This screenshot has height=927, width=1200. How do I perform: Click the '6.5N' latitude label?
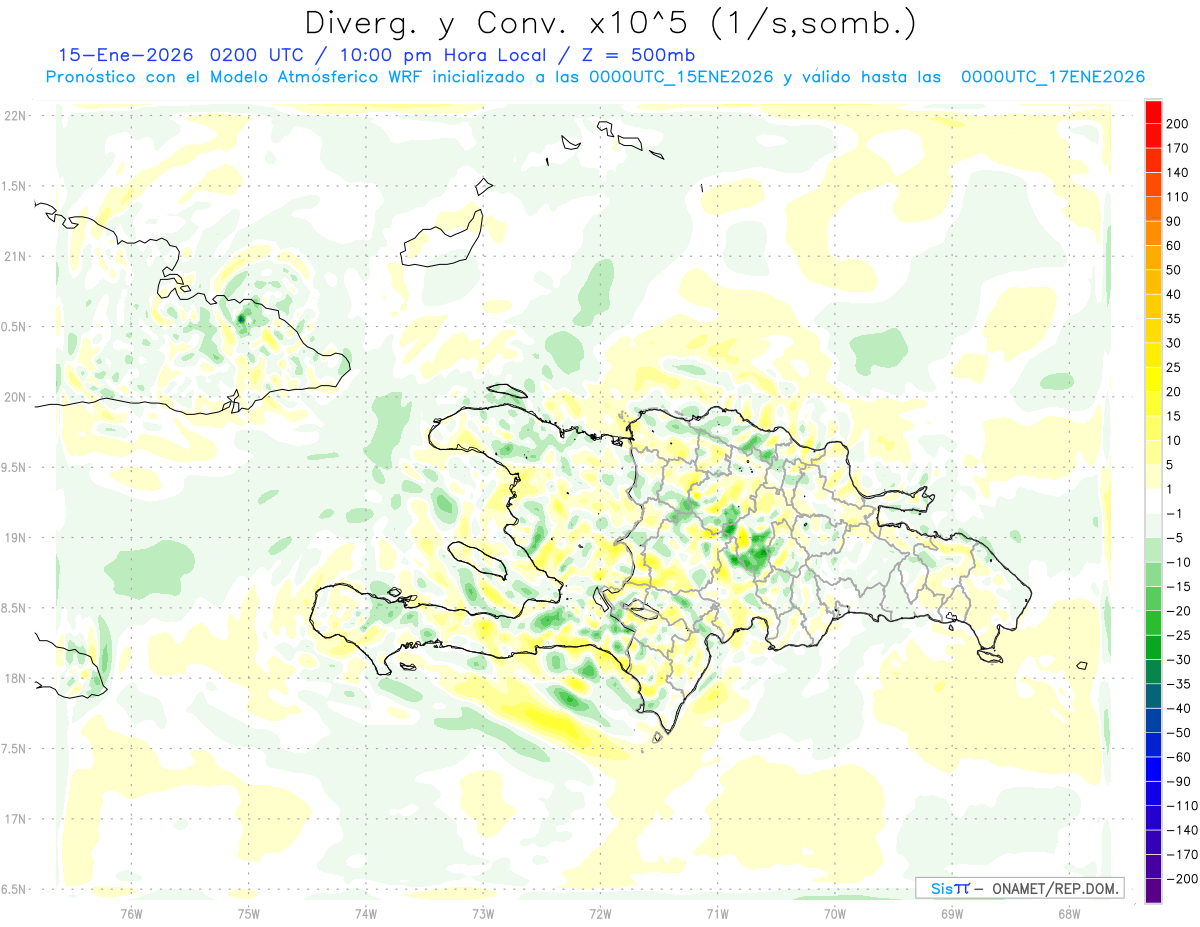14,889
